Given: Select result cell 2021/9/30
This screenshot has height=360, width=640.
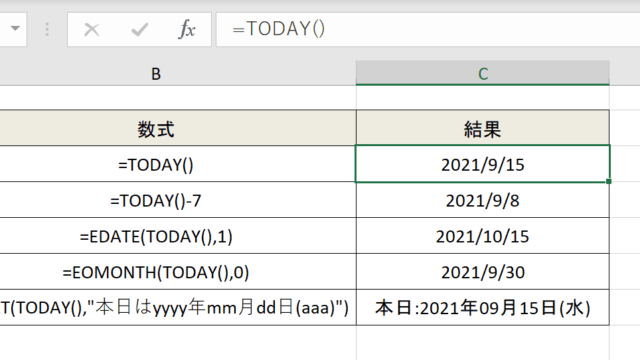Looking at the screenshot, I should point(483,272).
